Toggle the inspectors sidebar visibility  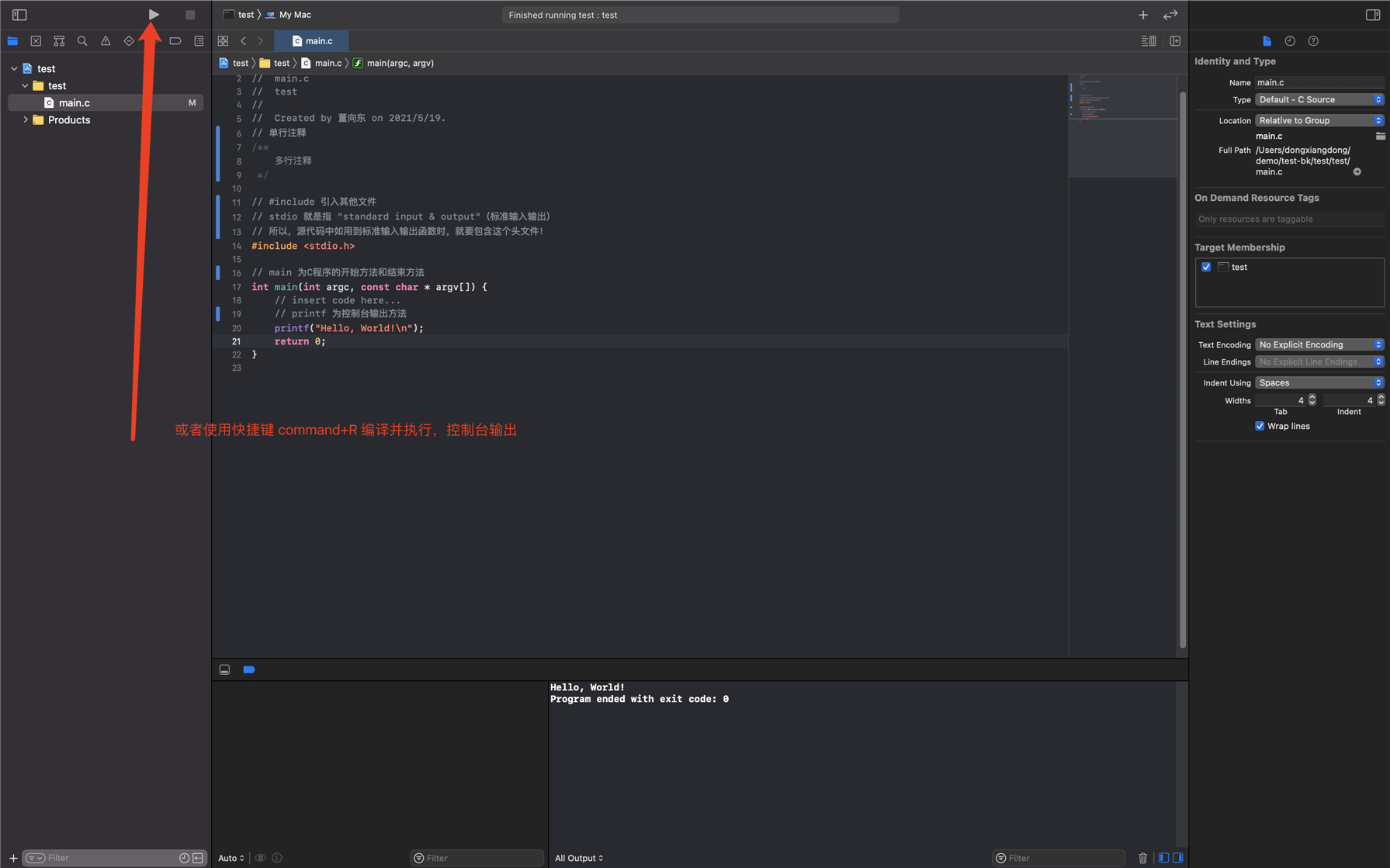tap(1372, 15)
